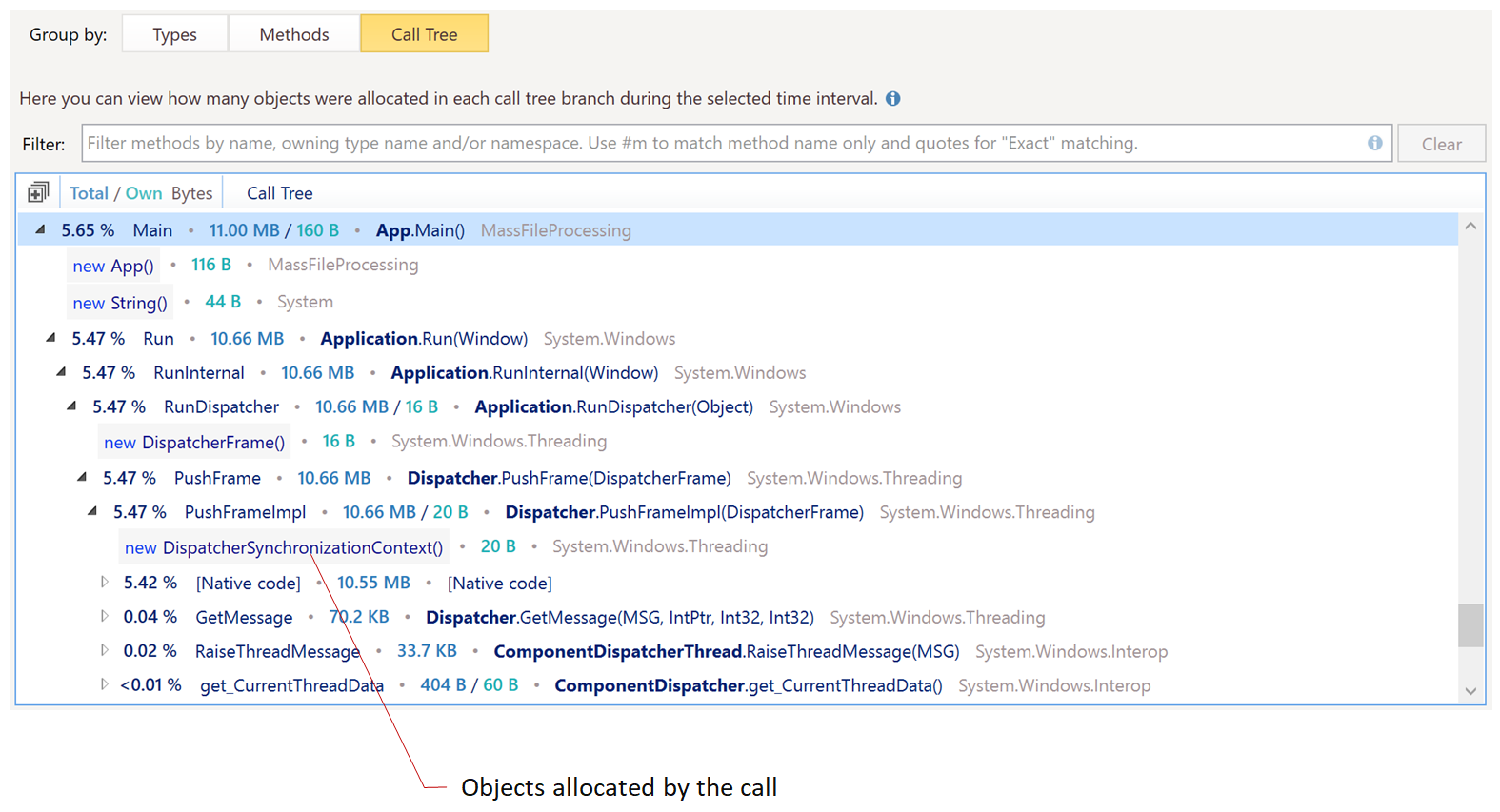Switch grouping to Methods
Image resolution: width=1500 pixels, height=812 pixels.
click(293, 34)
